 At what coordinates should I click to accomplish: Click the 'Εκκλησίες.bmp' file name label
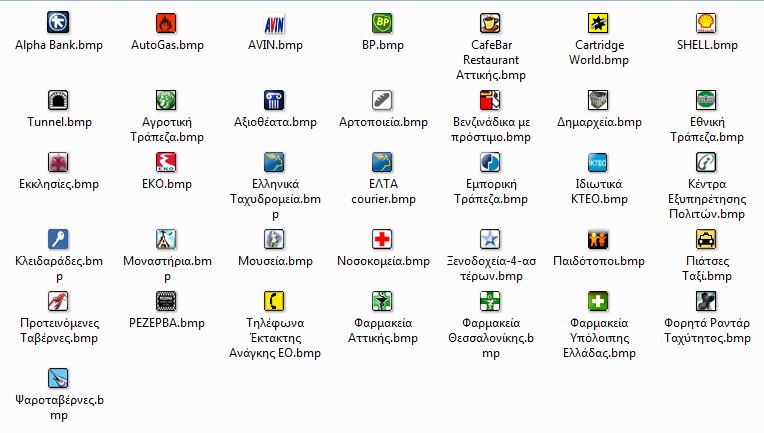(59, 184)
